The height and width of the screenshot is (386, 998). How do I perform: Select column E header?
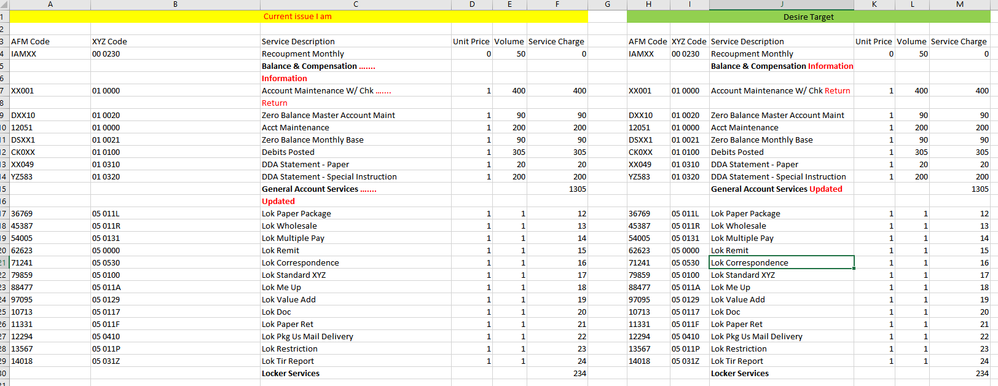[x=509, y=4]
